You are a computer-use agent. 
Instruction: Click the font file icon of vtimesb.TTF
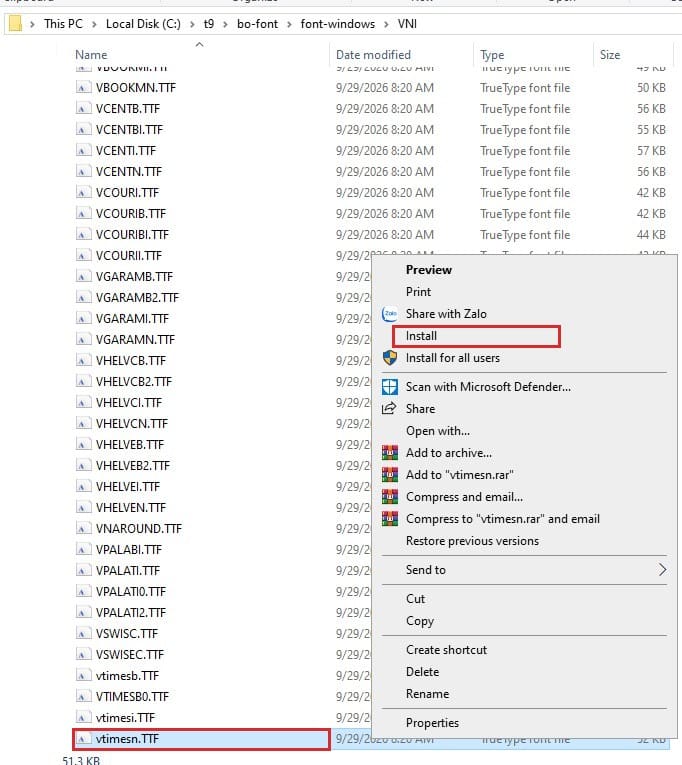pyautogui.click(x=83, y=675)
